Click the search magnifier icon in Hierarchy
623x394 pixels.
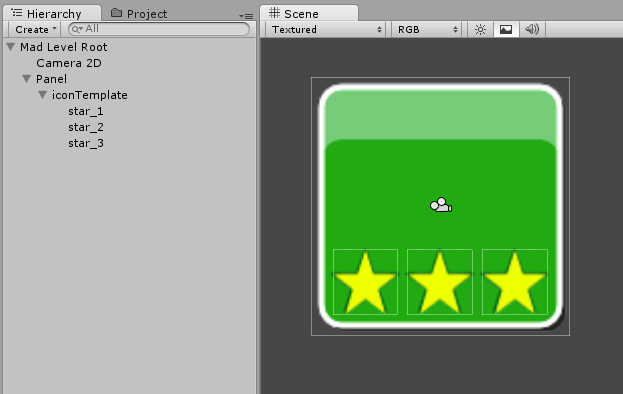77,29
